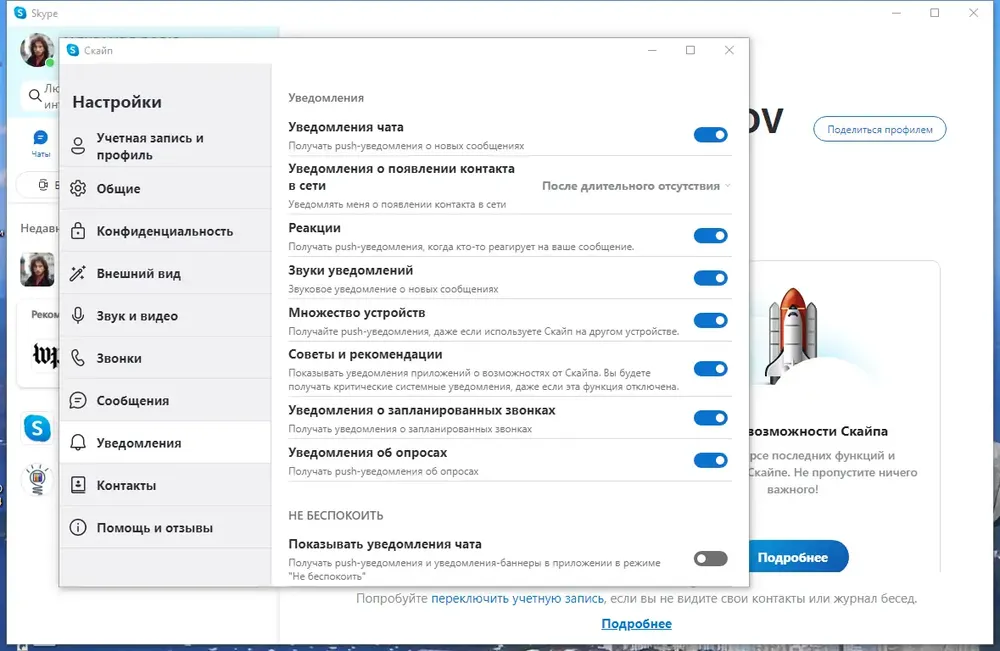Click the Help and feedback info icon
Screen dimensions: 1000x651
[78, 527]
